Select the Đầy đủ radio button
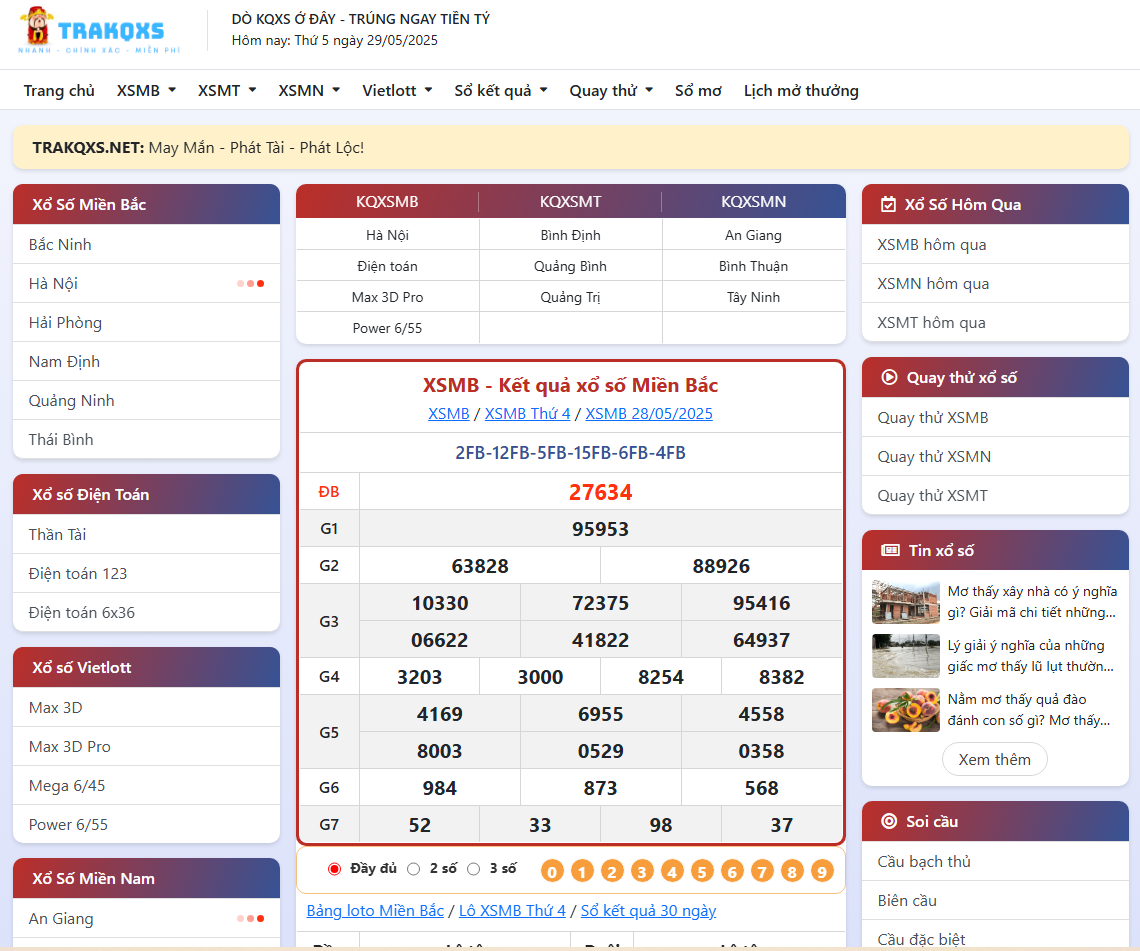This screenshot has height=951, width=1140. [335, 869]
